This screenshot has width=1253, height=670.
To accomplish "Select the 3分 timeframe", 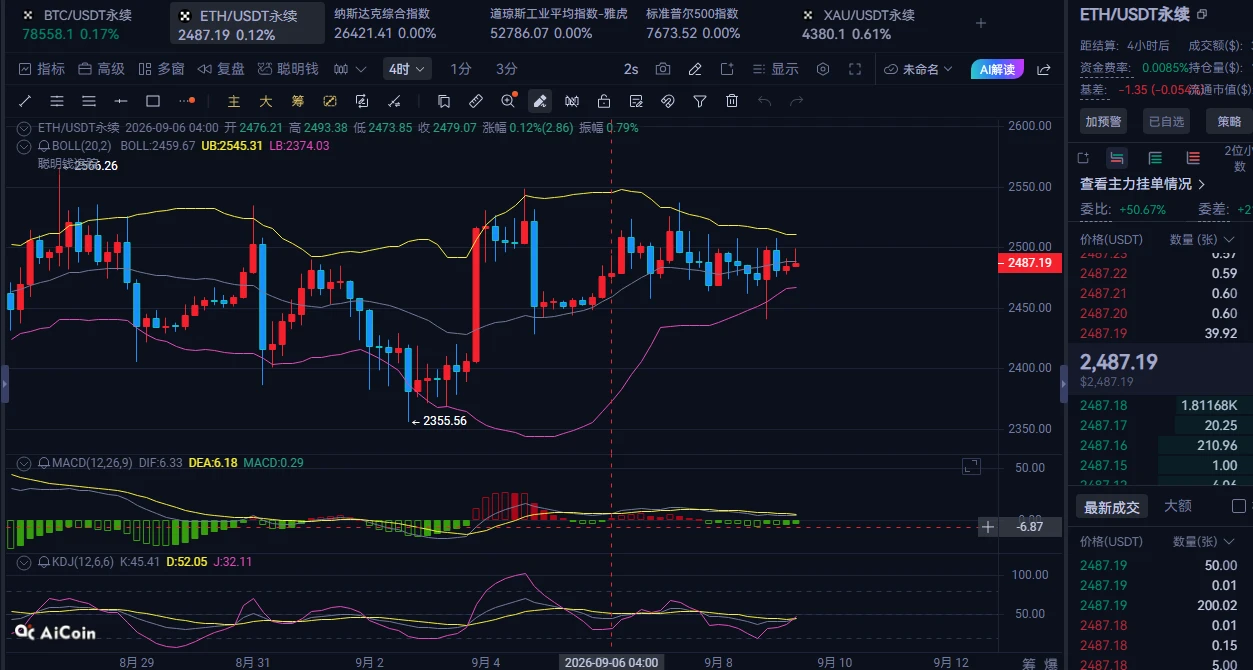I will (507, 69).
